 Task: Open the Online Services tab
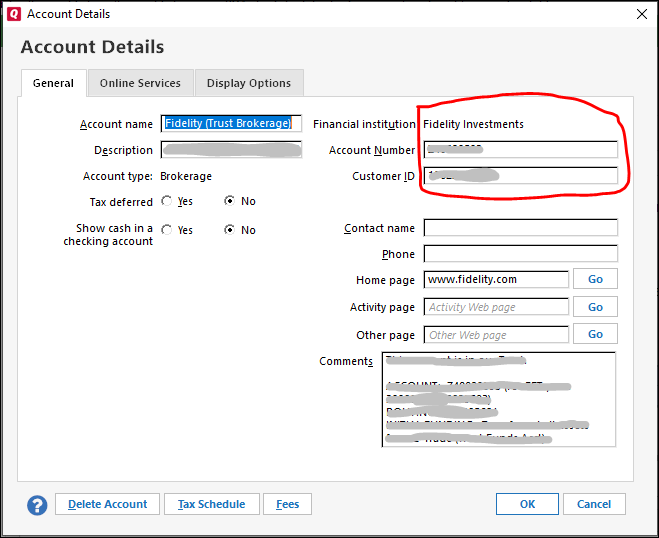[140, 83]
